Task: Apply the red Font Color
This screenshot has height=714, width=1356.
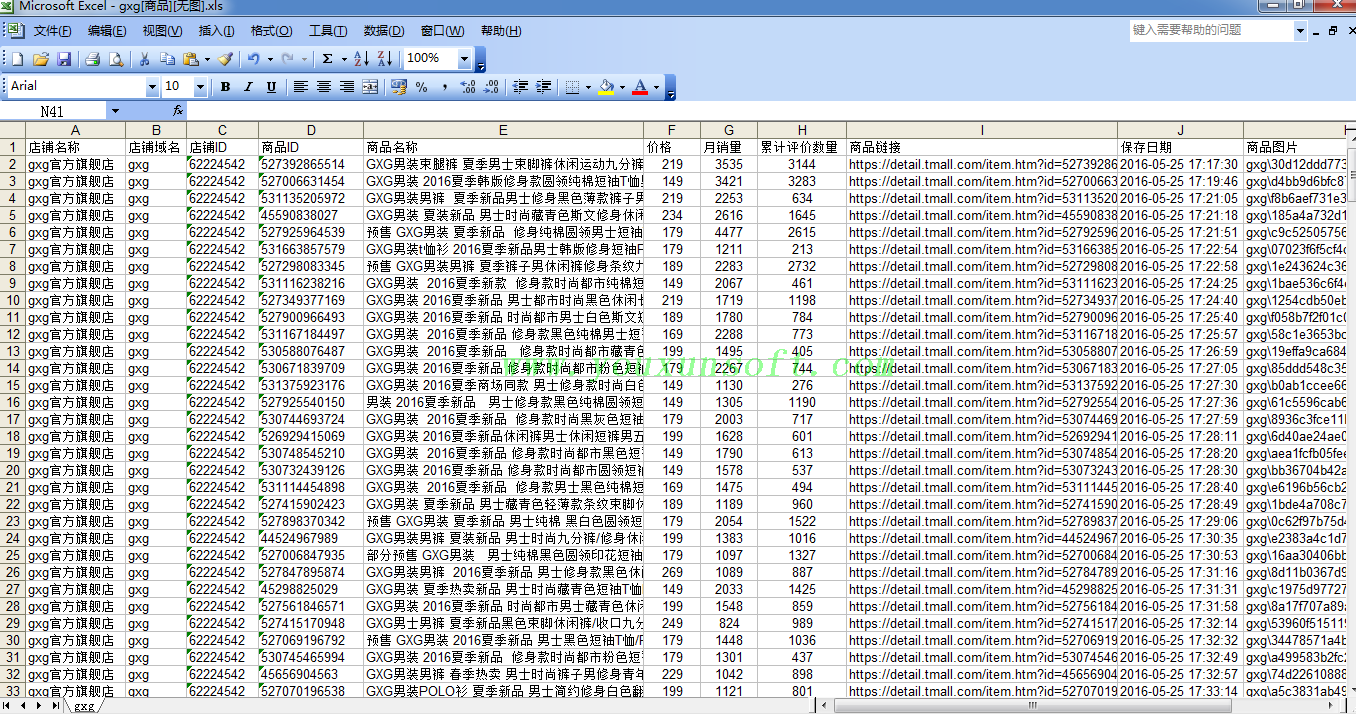Action: (x=640, y=87)
